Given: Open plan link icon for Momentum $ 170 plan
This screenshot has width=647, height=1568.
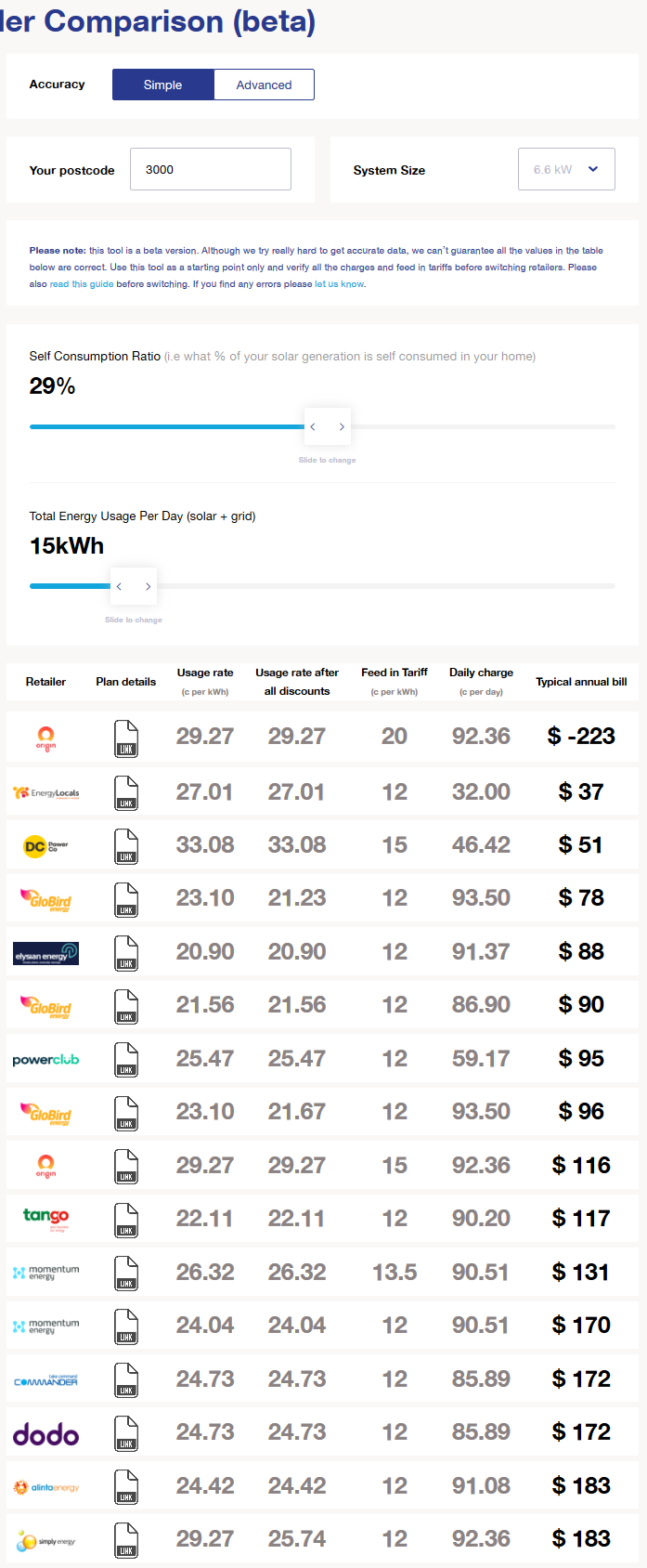Looking at the screenshot, I should (126, 1326).
